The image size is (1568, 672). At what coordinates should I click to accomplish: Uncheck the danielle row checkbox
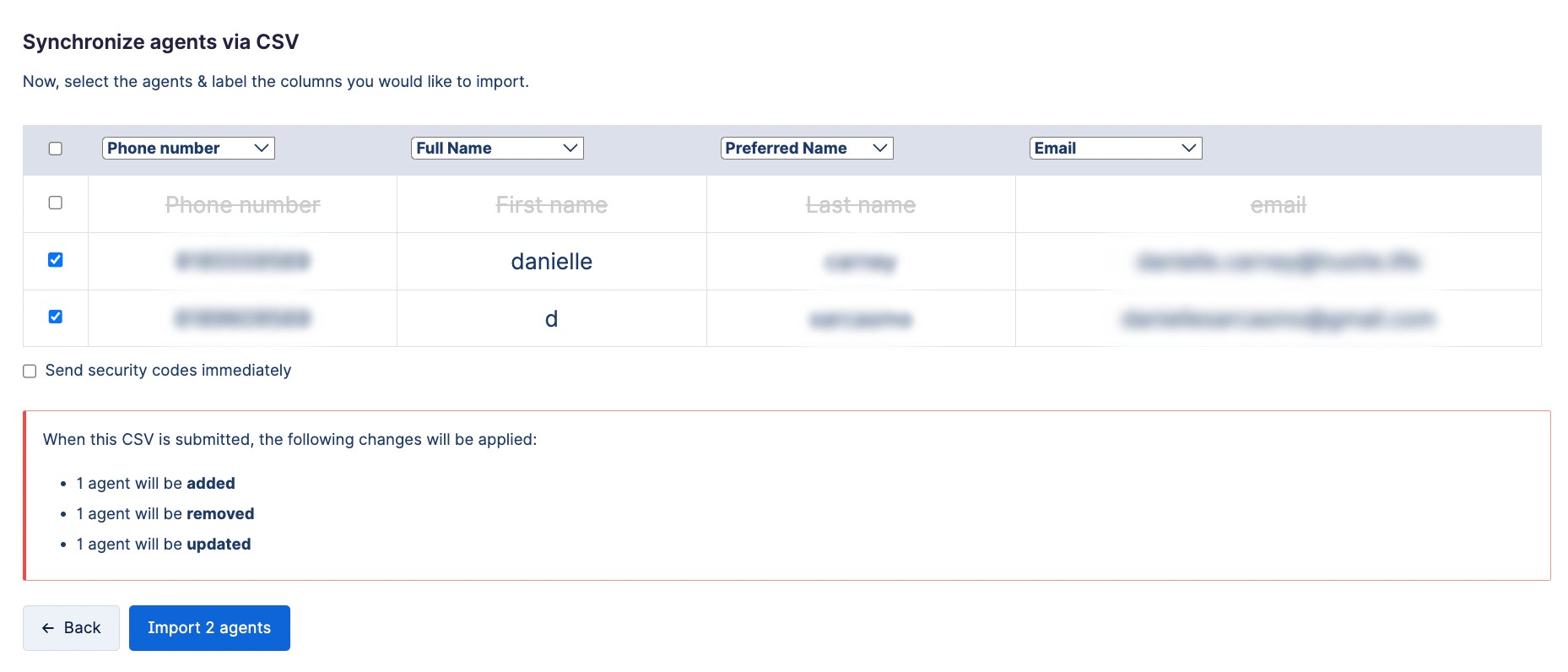[x=56, y=260]
